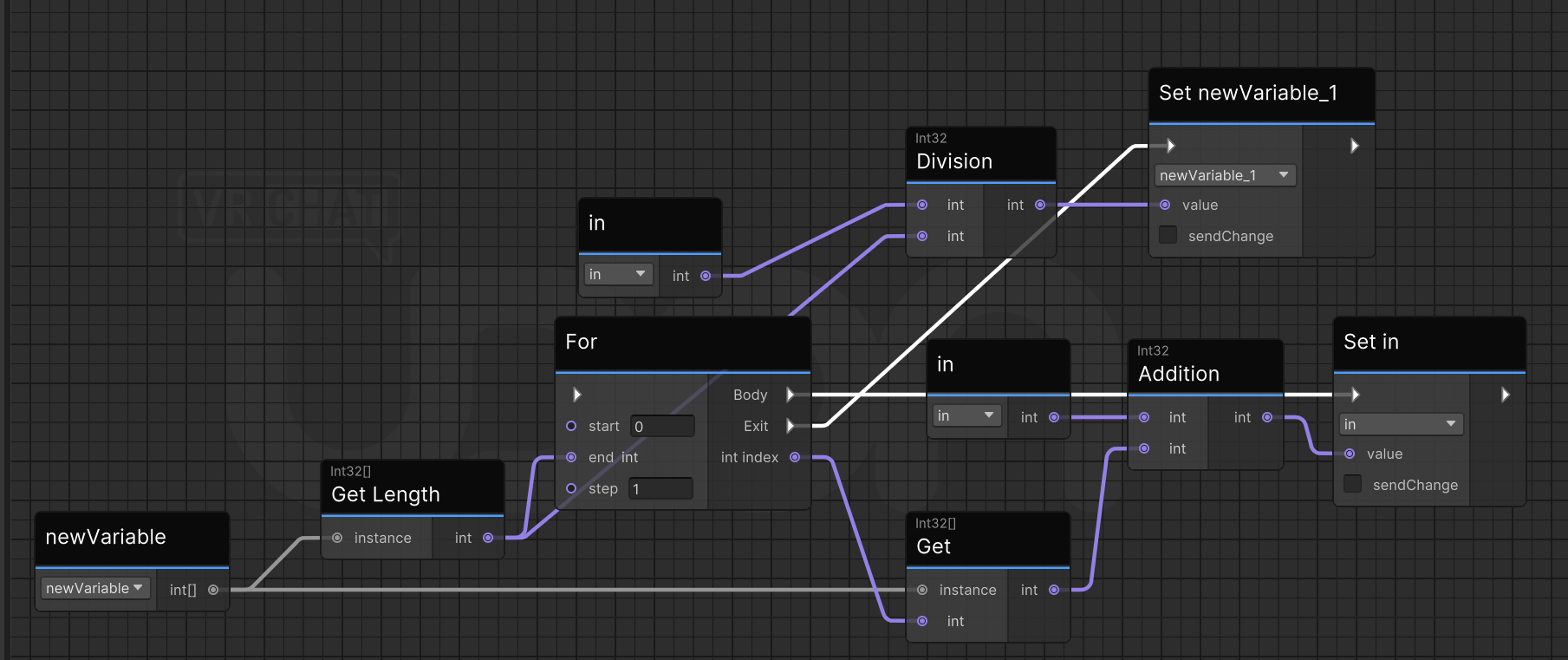Open the newVariable dropdown selector
The width and height of the screenshot is (1568, 660).
tap(95, 588)
